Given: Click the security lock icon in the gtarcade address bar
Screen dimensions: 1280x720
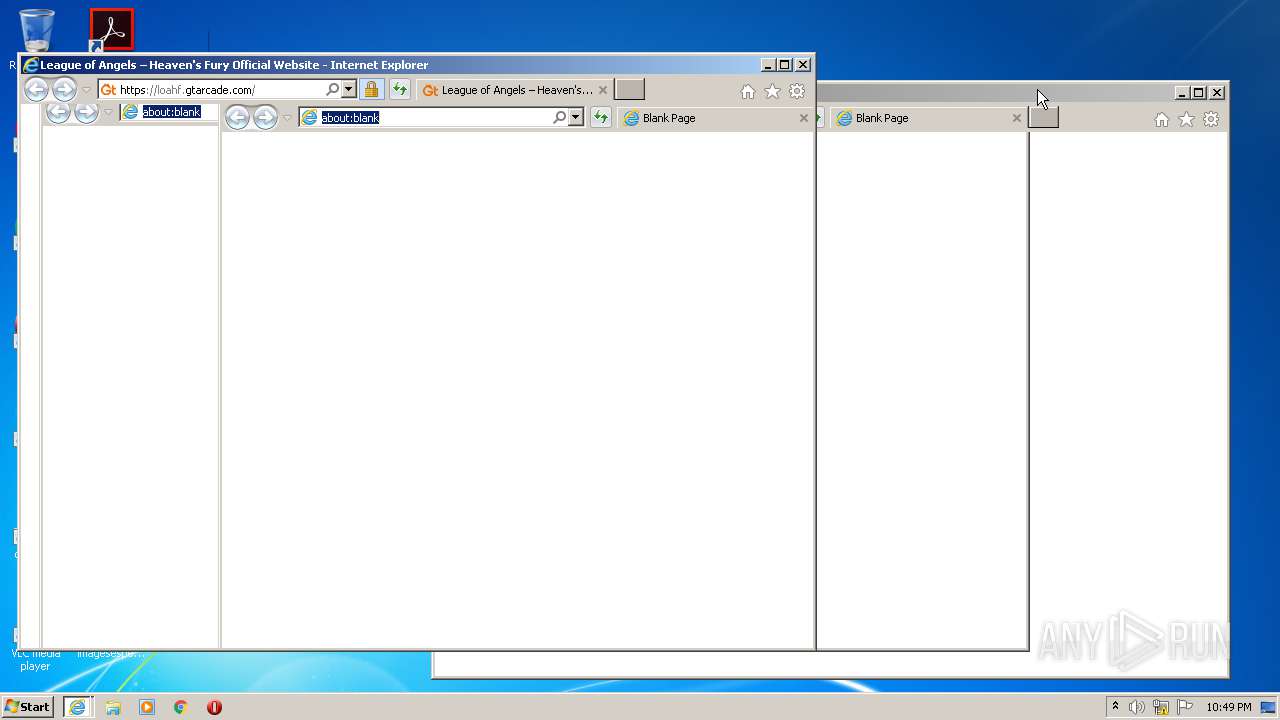Looking at the screenshot, I should pos(371,90).
